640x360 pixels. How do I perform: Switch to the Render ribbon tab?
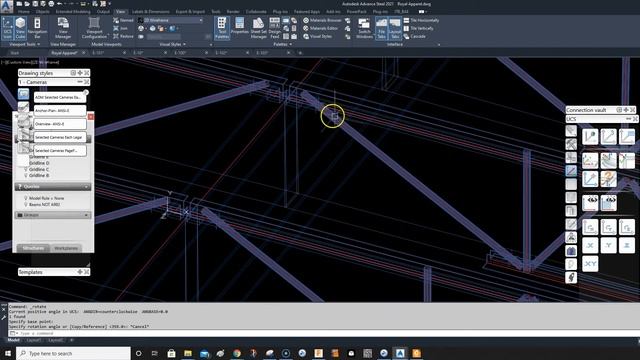(x=233, y=12)
